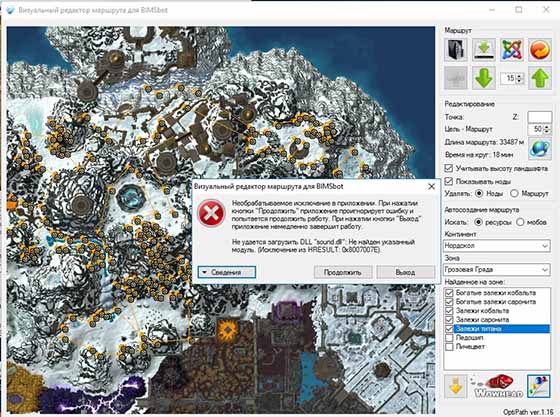Click the green up arrow icon
This screenshot has height=417, width=560.
pos(540,77)
